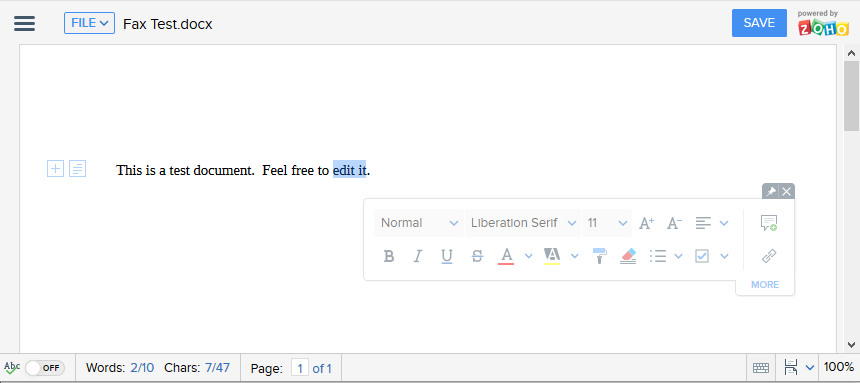860x383 pixels.
Task: Click MORE in the format toolbar
Action: point(765,284)
